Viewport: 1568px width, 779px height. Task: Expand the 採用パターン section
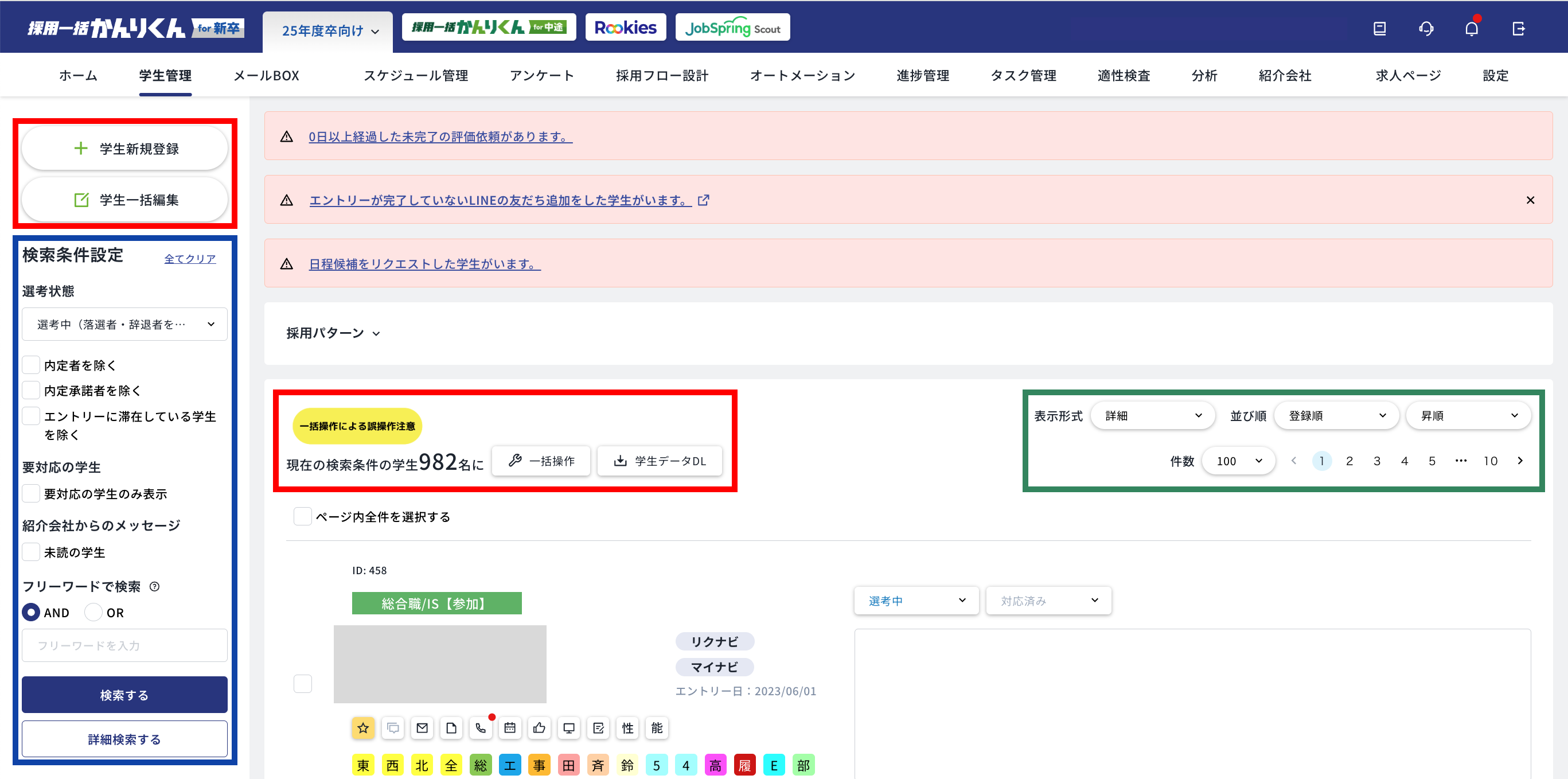point(333,333)
